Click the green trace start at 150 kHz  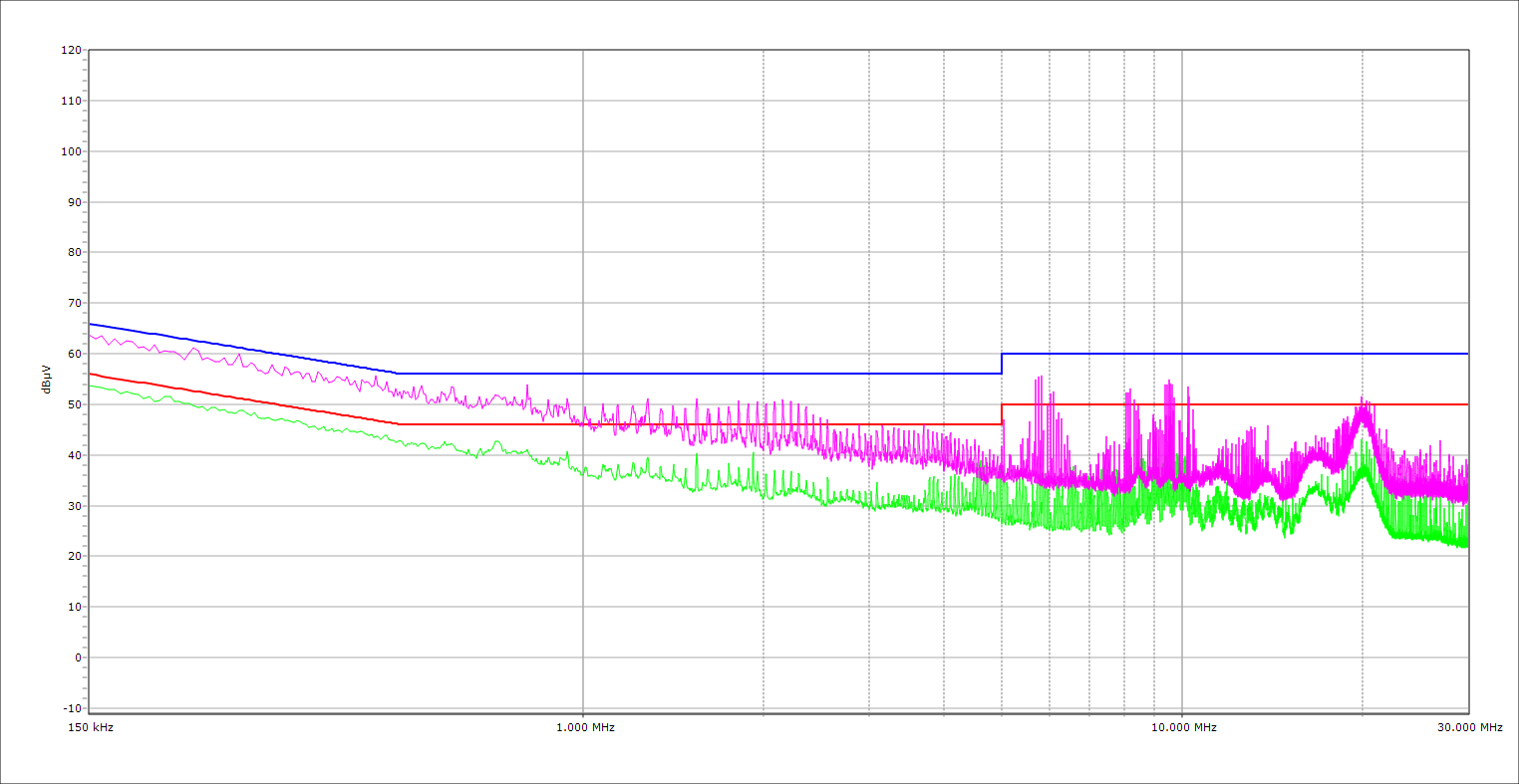point(91,385)
